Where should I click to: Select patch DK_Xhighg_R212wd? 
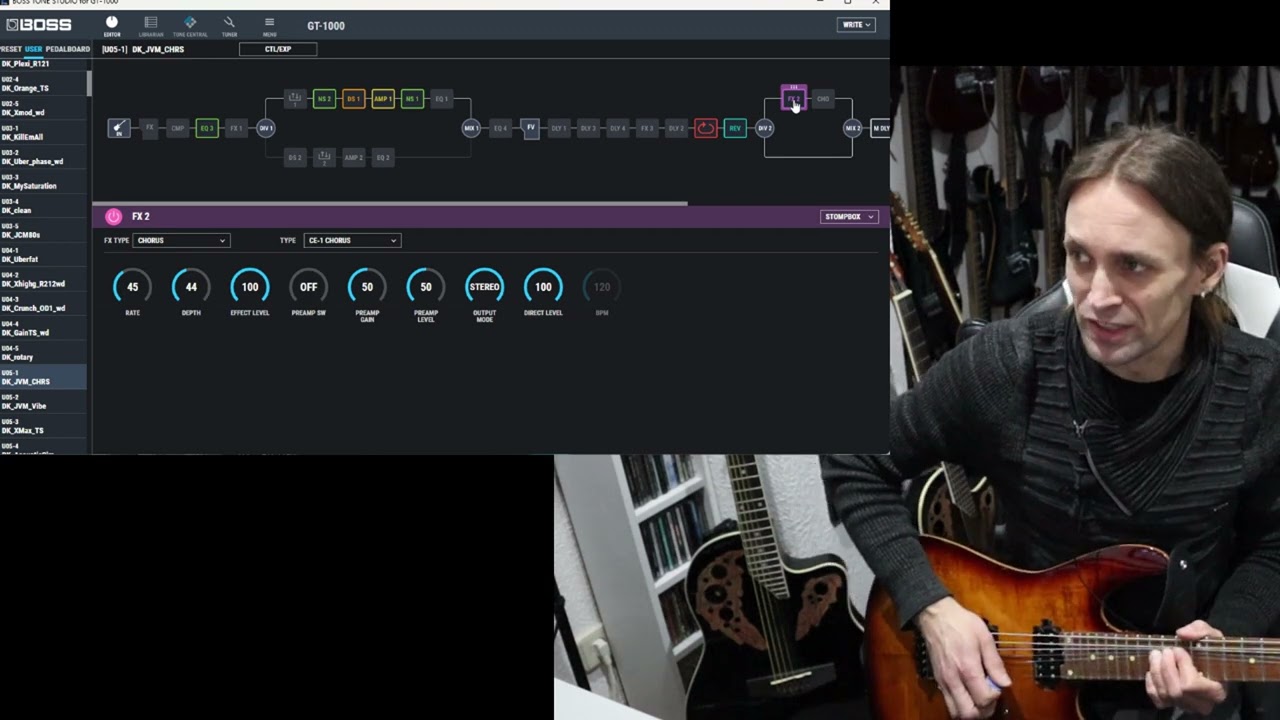43,280
